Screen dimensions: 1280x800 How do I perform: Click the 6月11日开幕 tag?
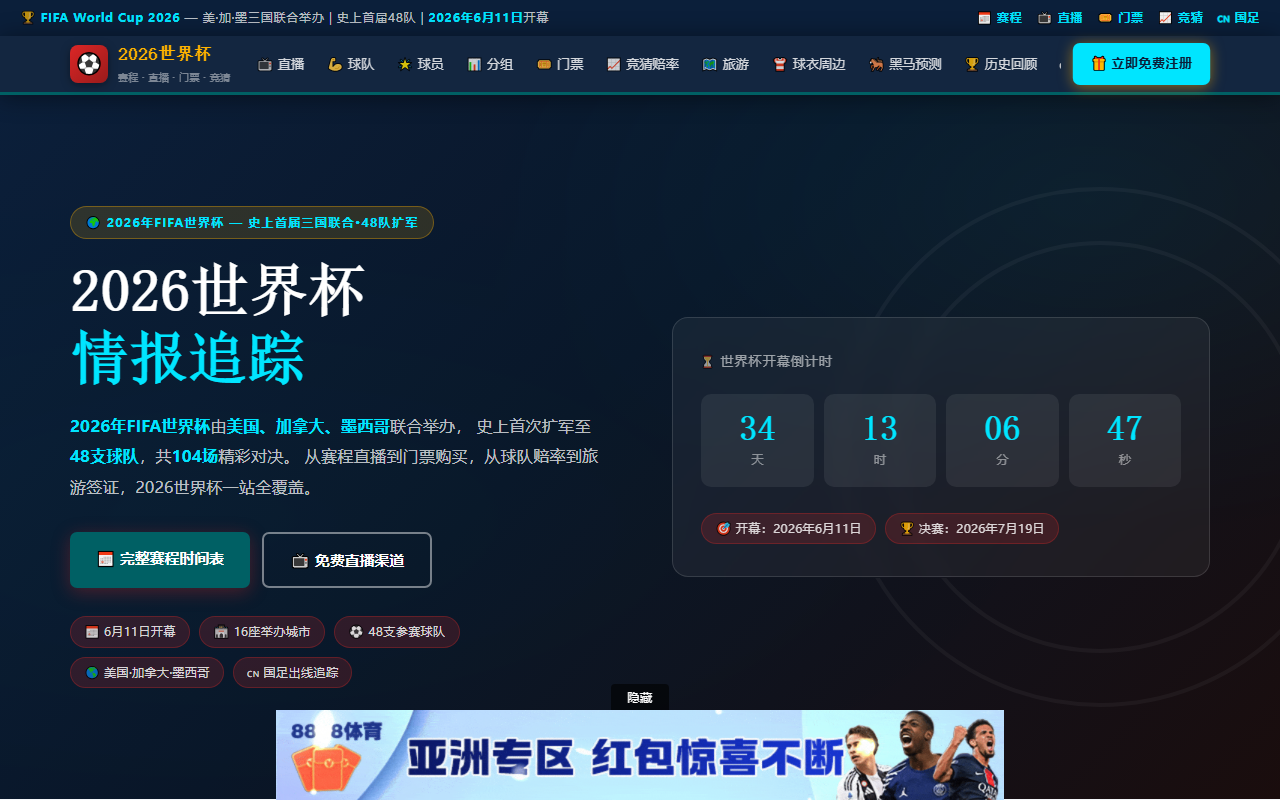131,632
